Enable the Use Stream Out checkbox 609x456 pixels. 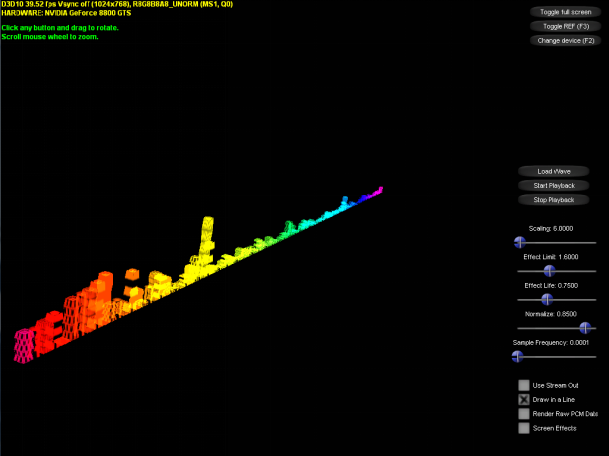(x=524, y=385)
